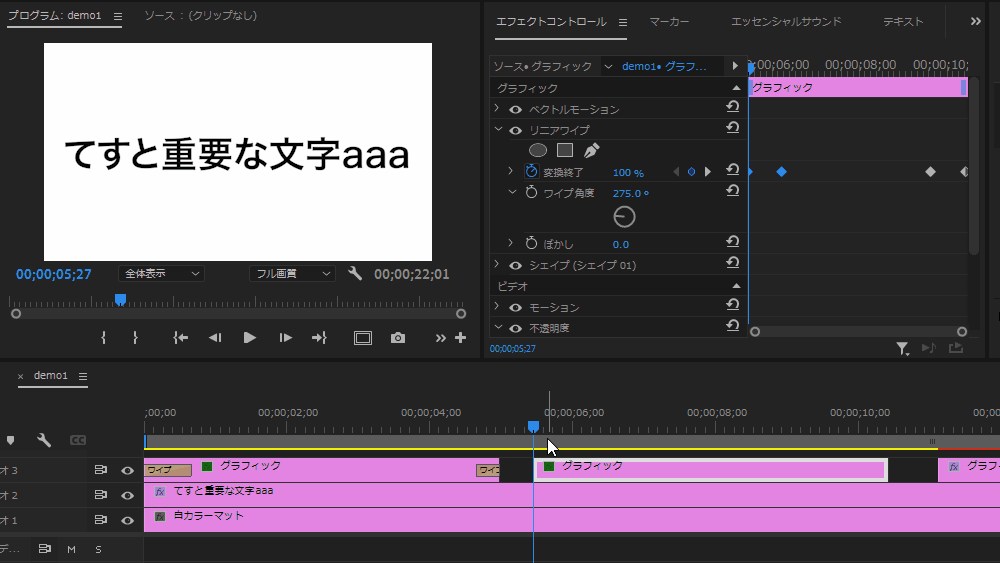Image resolution: width=1000 pixels, height=563 pixels.
Task: Go to next 変換終了 keyframe
Action: pyautogui.click(x=707, y=172)
